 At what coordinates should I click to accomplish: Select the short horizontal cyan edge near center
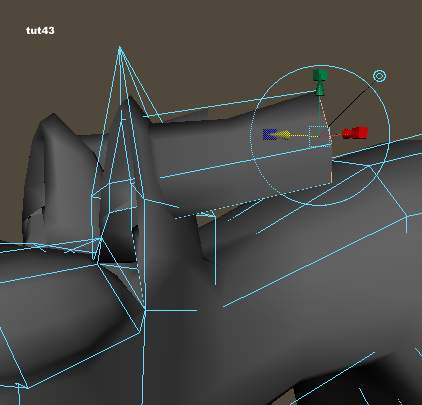pos(171,310)
